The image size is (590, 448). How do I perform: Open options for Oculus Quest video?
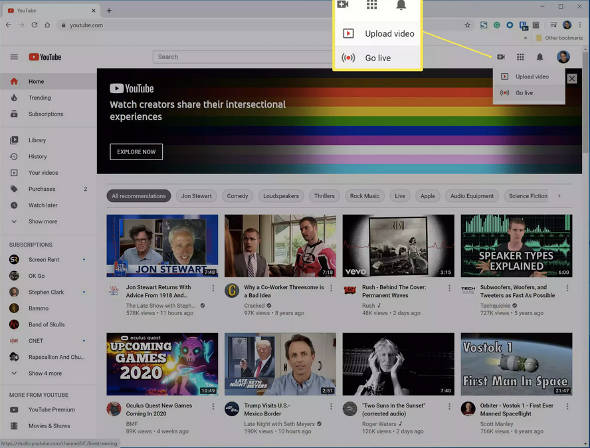(x=213, y=406)
